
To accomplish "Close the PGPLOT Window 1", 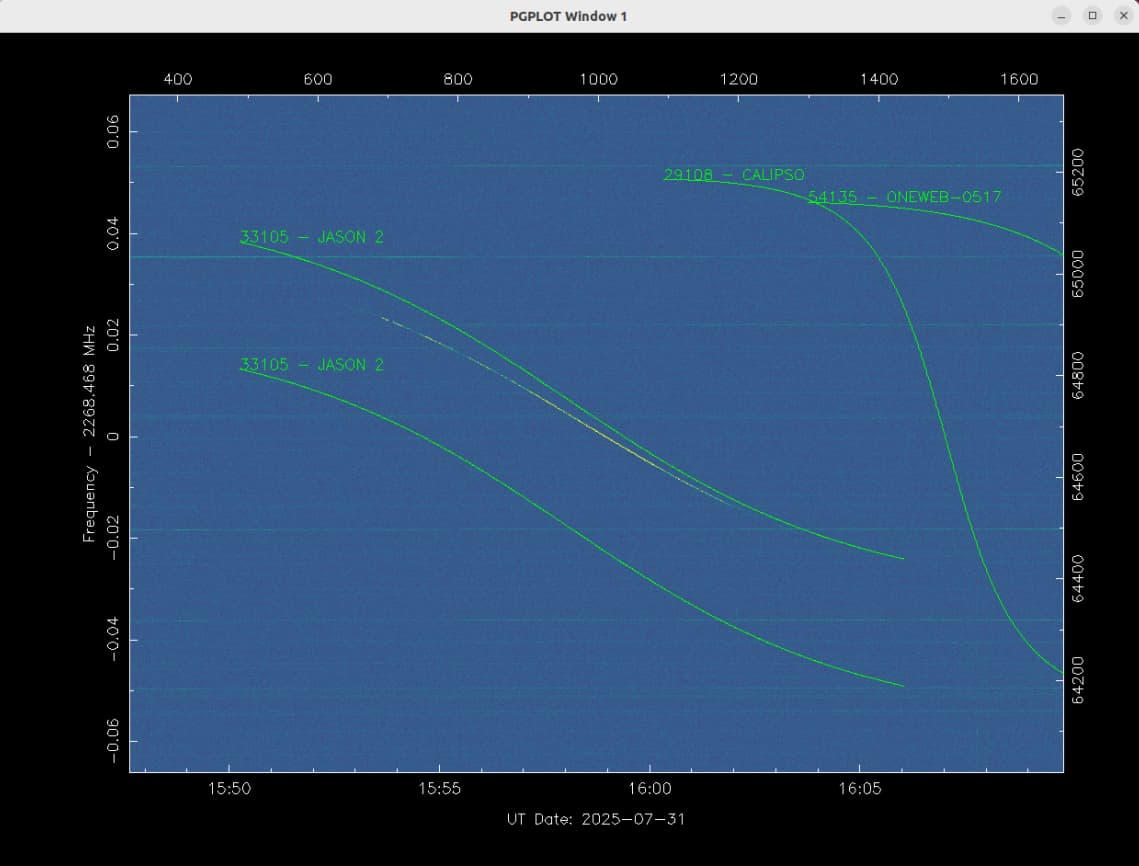I will pos(1123,16).
